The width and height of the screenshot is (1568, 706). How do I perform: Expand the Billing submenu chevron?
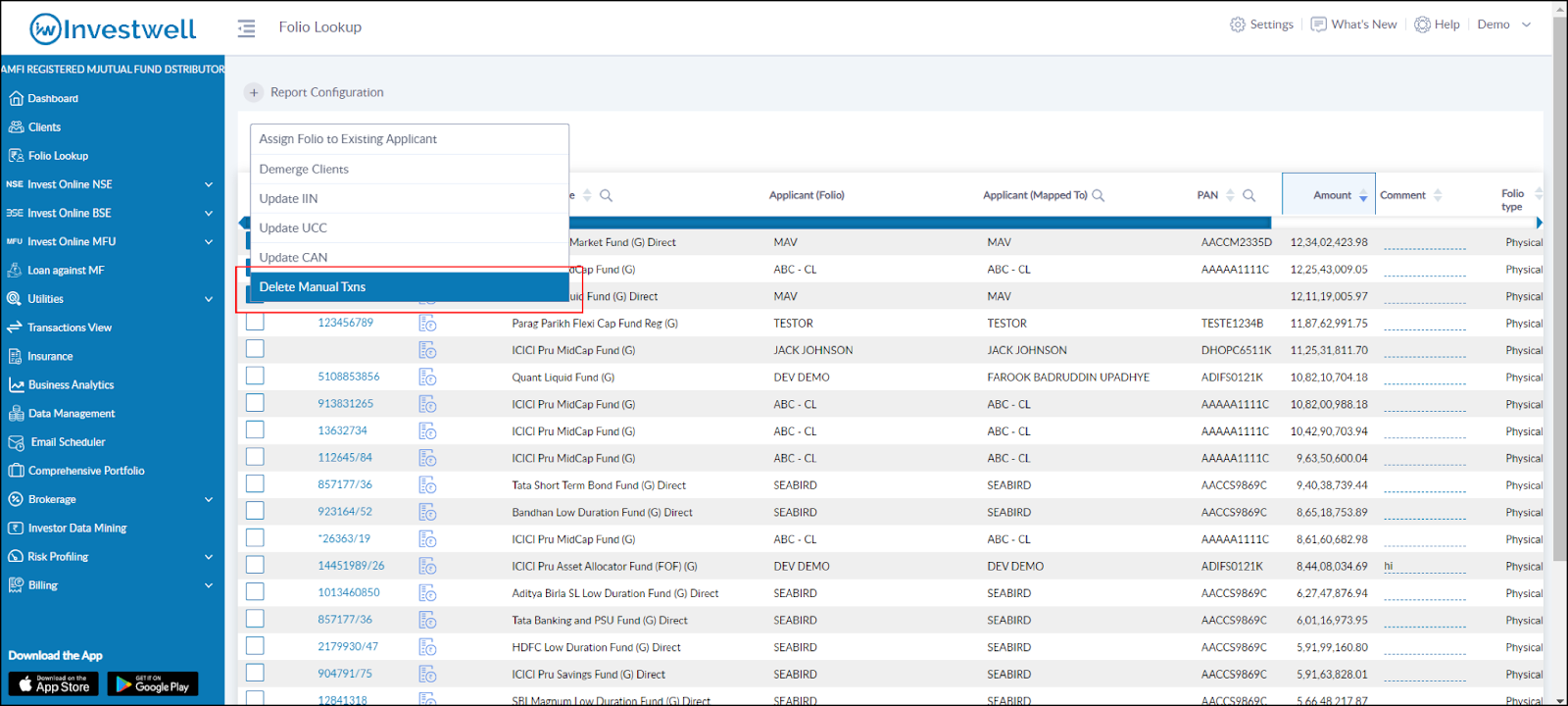(x=209, y=585)
